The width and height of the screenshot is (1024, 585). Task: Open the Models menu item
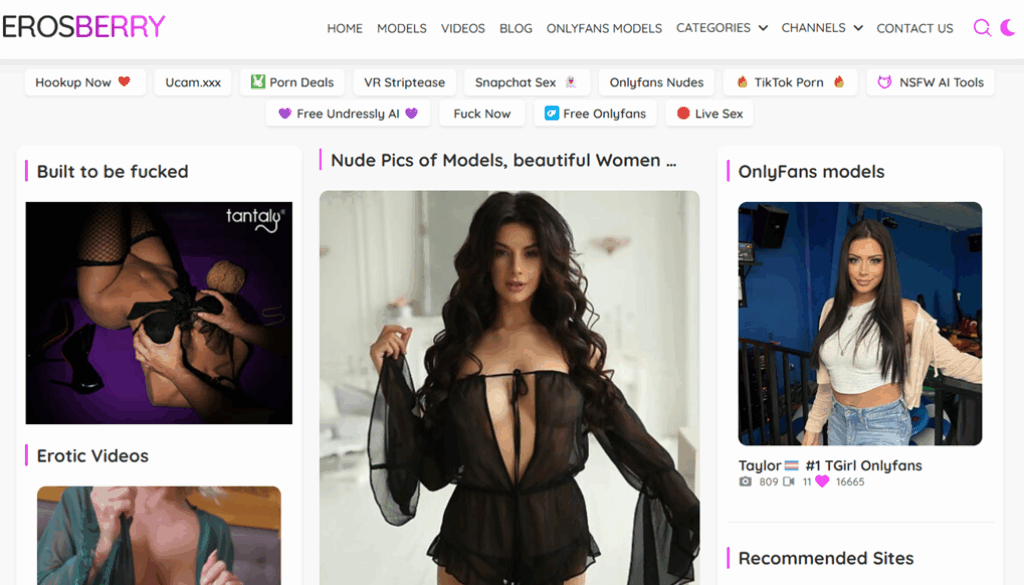point(401,28)
